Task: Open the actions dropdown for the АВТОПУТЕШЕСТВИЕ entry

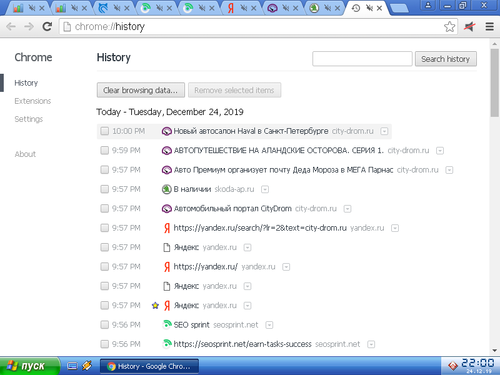Action: (440, 151)
